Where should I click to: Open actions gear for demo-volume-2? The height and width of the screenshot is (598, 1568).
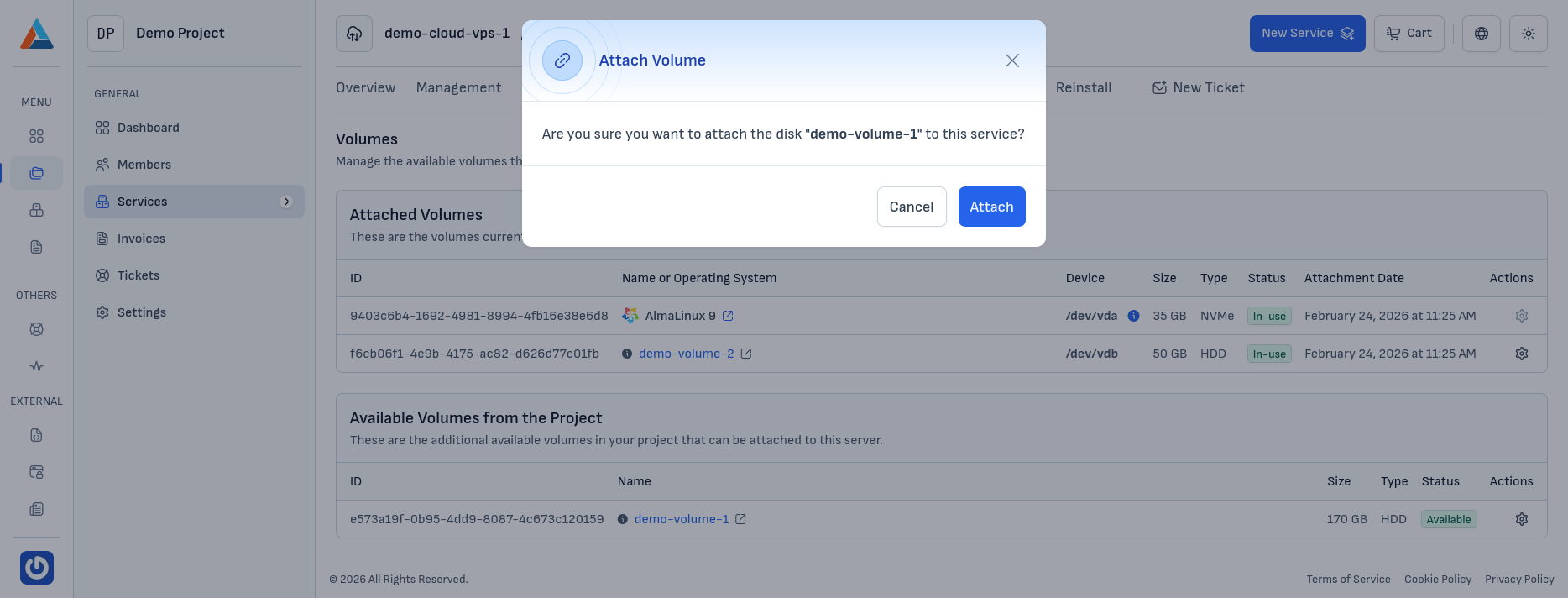[x=1521, y=354]
